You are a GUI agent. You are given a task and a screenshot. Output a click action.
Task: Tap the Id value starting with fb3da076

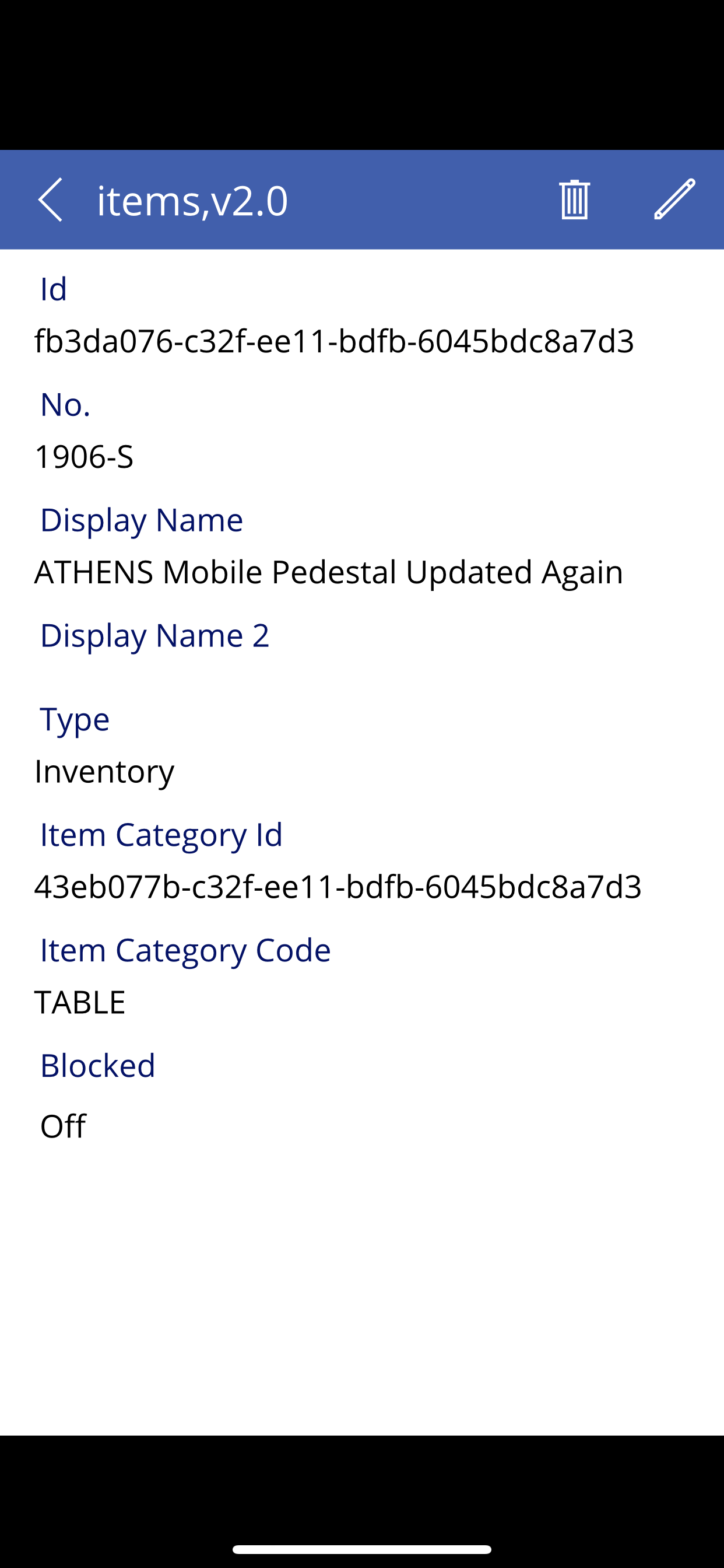(334, 341)
